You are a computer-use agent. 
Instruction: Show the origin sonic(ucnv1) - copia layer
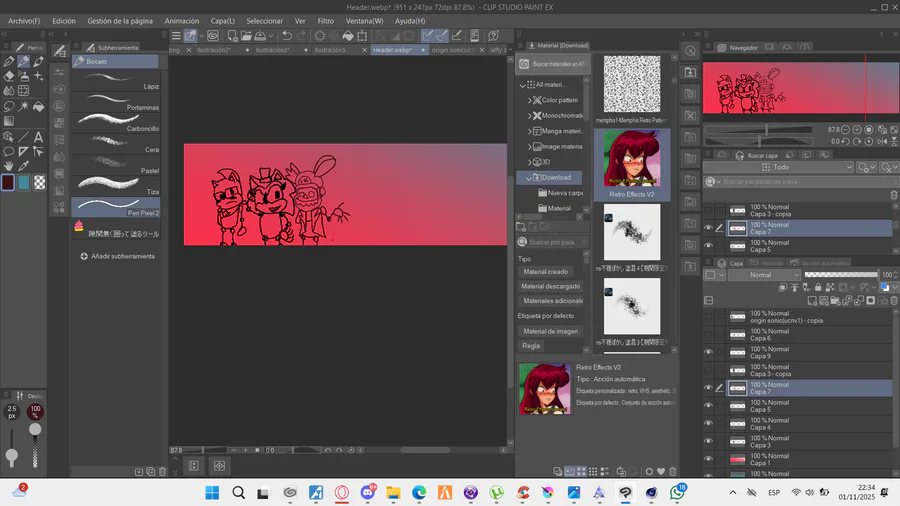(708, 317)
